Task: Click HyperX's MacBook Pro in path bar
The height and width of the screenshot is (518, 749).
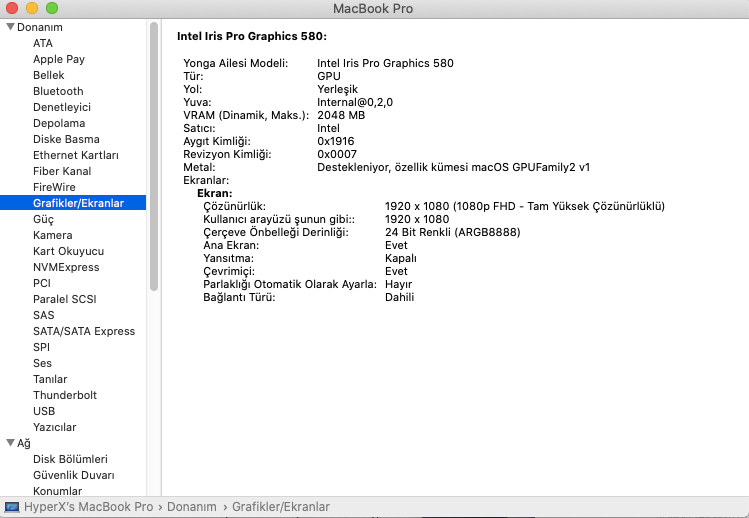Action: tap(88, 507)
